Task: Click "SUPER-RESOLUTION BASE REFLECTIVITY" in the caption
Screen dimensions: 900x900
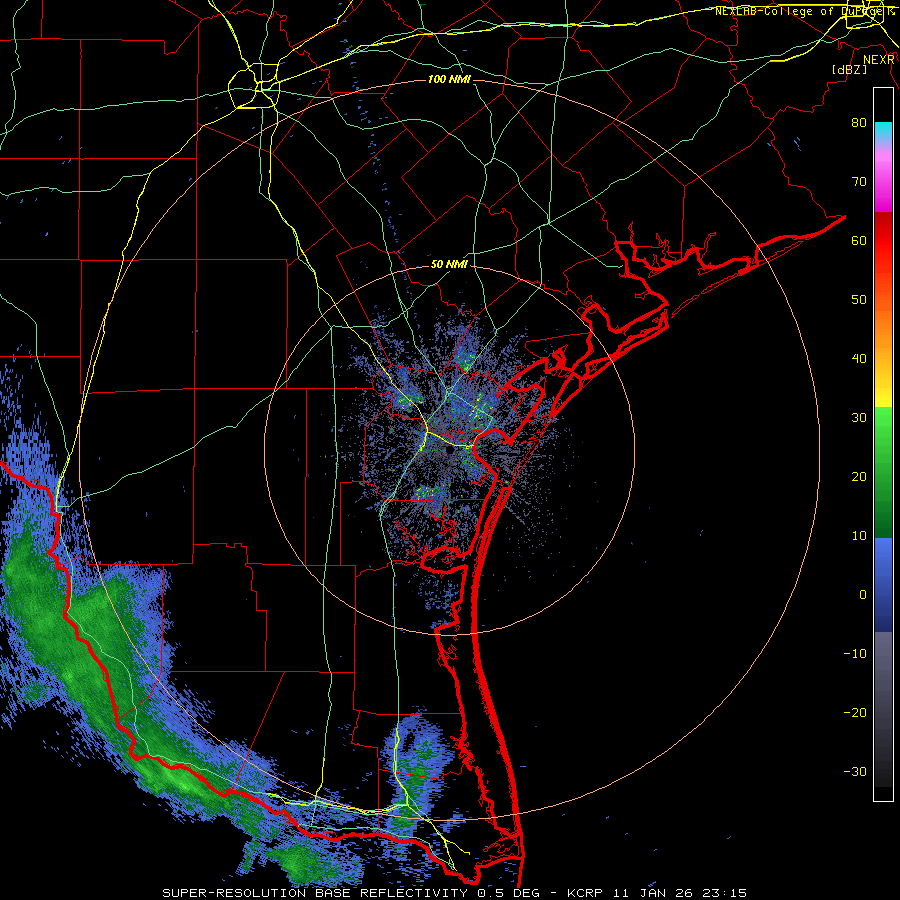Action: tap(315, 893)
